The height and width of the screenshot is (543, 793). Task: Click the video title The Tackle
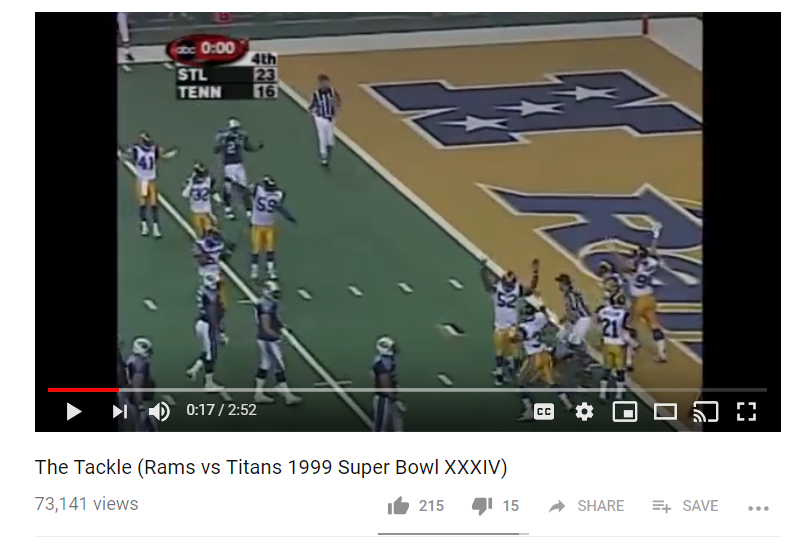(x=271, y=467)
